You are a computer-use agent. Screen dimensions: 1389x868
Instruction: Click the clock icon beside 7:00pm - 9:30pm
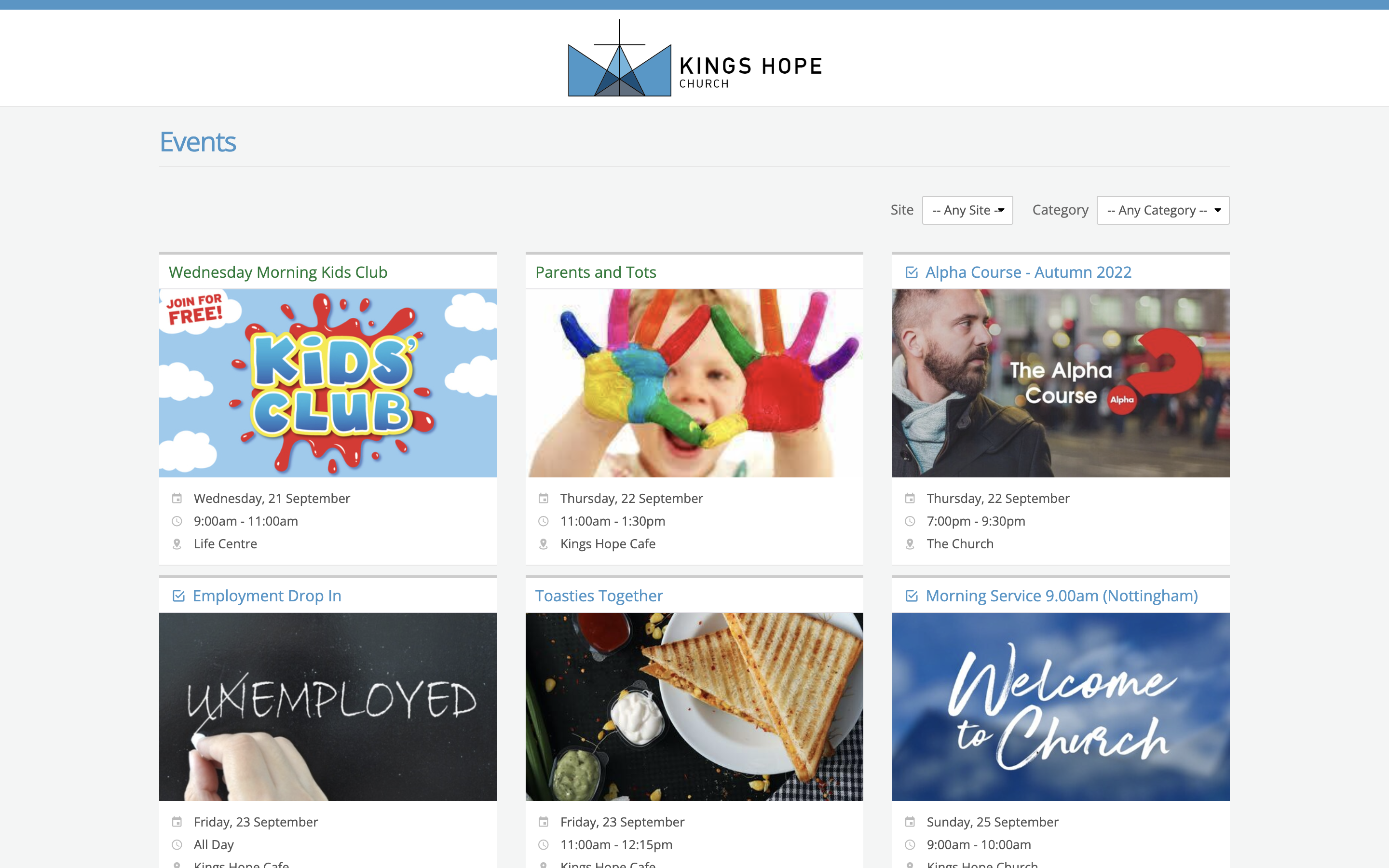(x=910, y=521)
